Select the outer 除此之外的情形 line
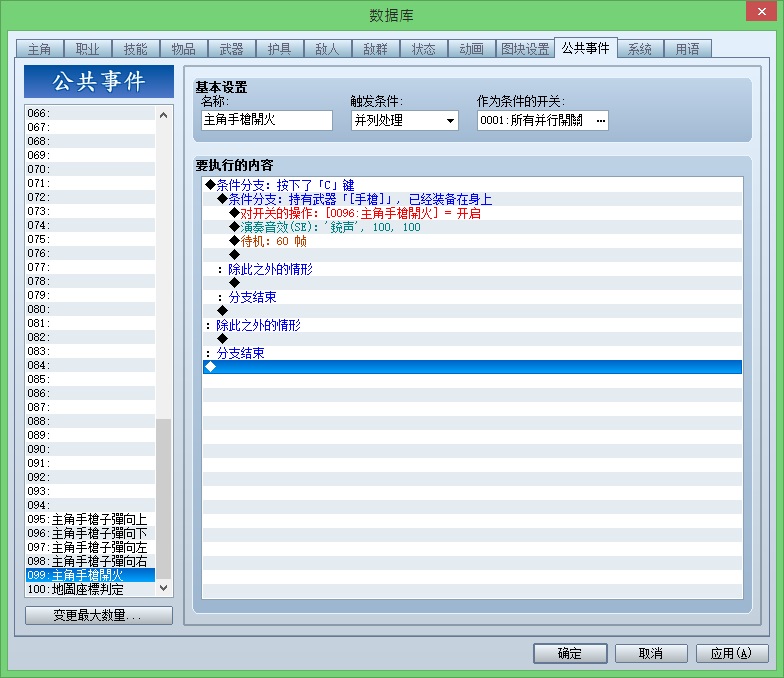 (x=472, y=325)
